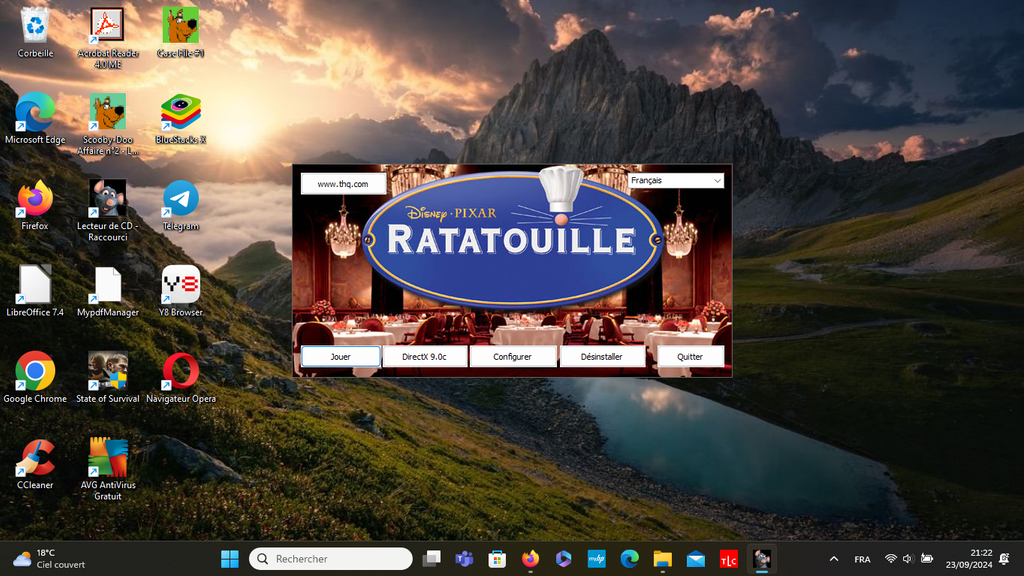Click the Rechercher taskbar search box
The width and height of the screenshot is (1024, 576).
tap(330, 559)
